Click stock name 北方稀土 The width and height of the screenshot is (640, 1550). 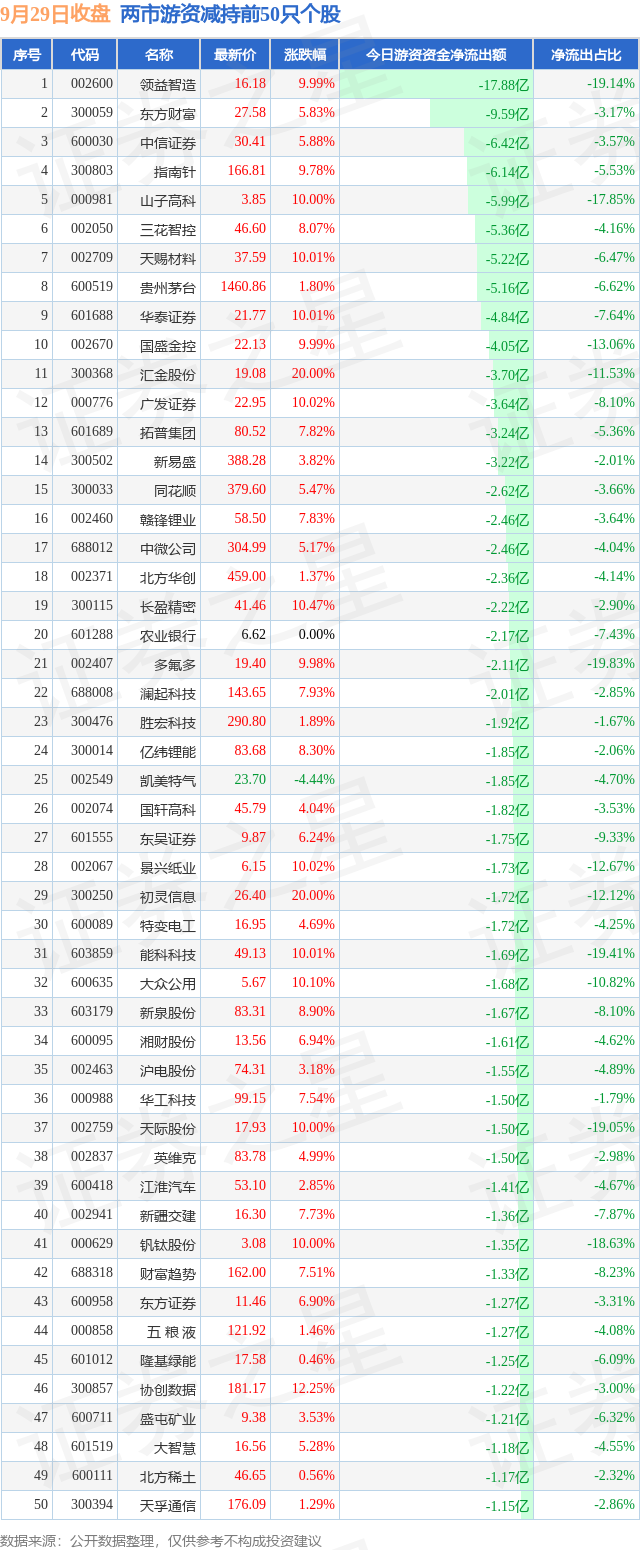168,1477
